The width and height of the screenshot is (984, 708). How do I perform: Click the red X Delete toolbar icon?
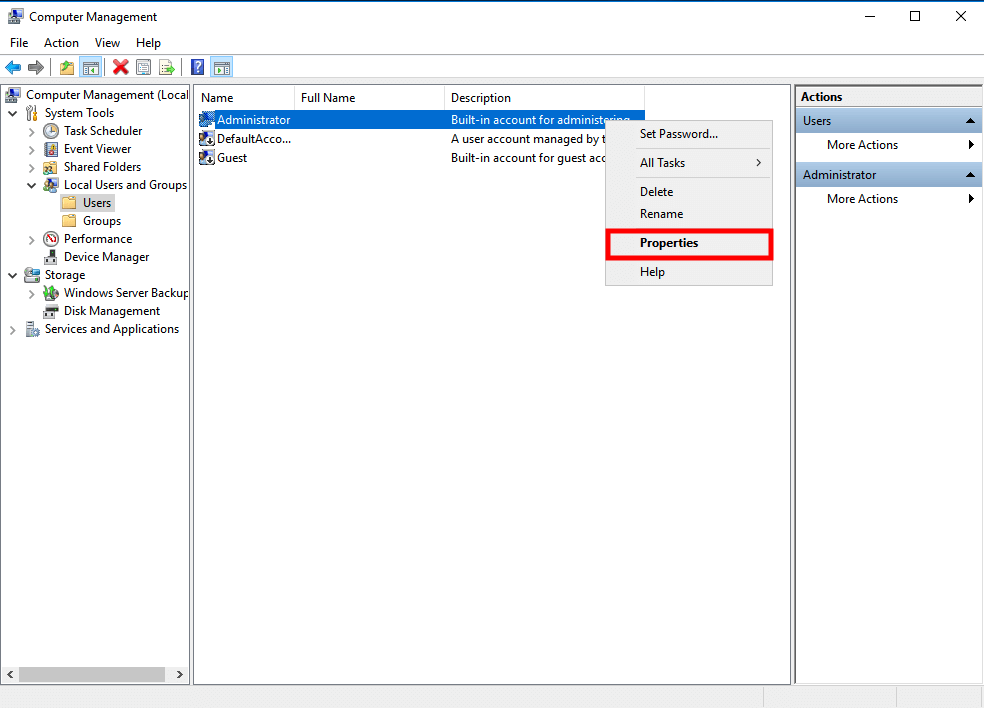(120, 67)
